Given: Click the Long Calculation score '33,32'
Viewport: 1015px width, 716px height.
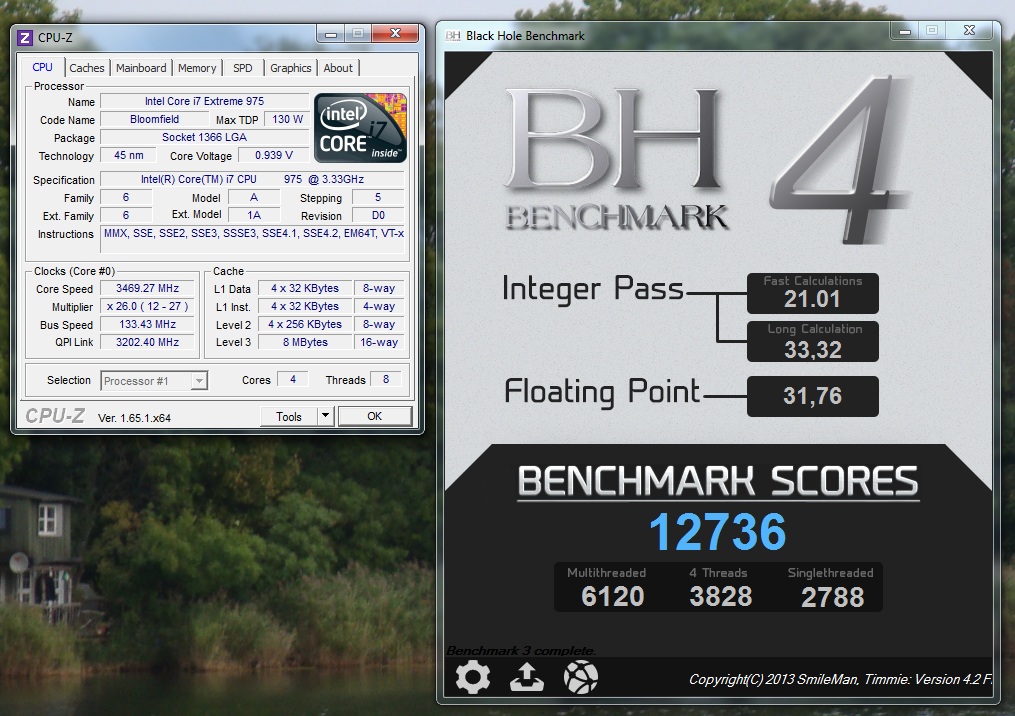Looking at the screenshot, I should (812, 350).
